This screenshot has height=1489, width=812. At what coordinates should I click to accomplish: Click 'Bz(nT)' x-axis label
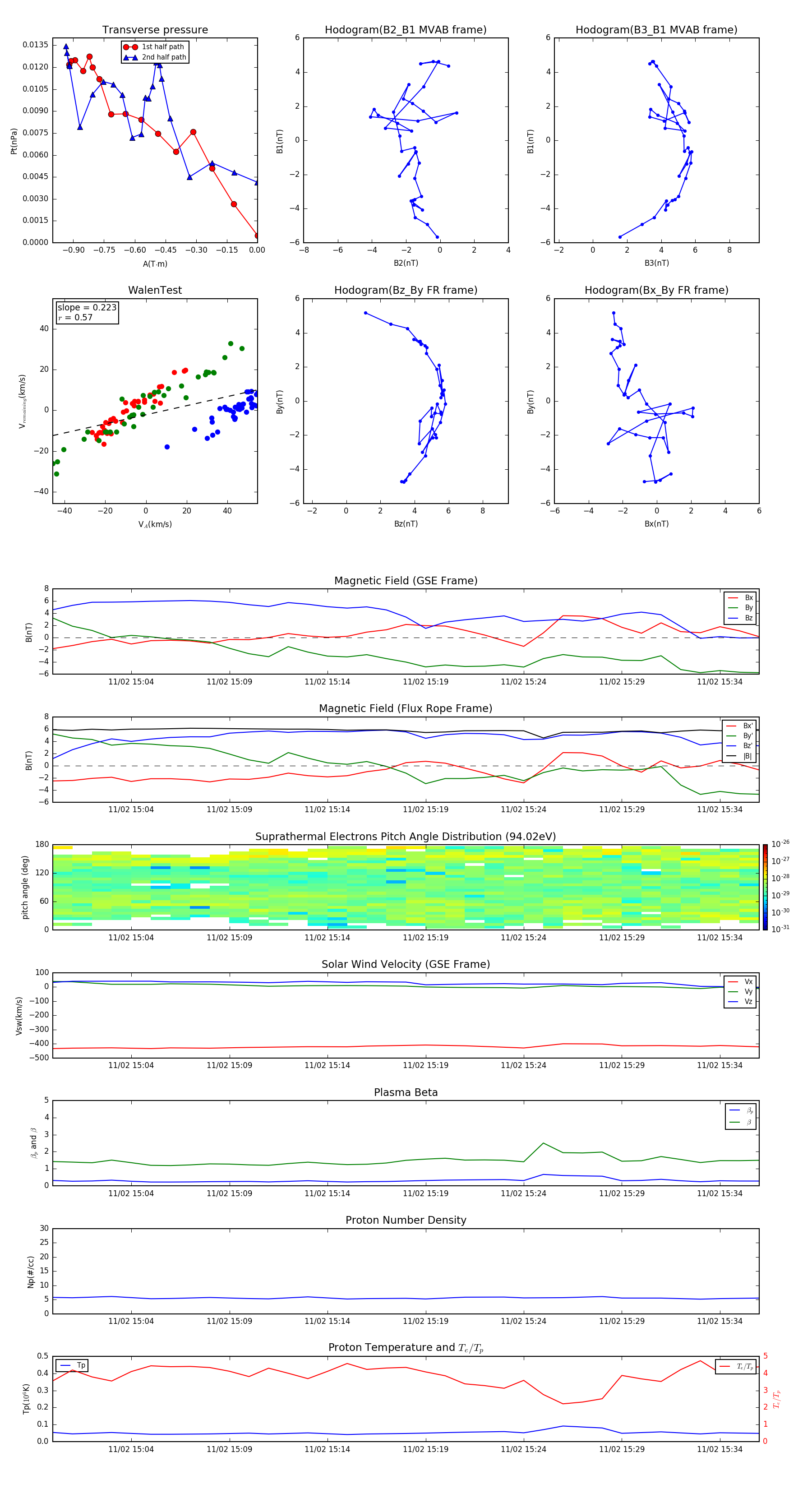[406, 524]
